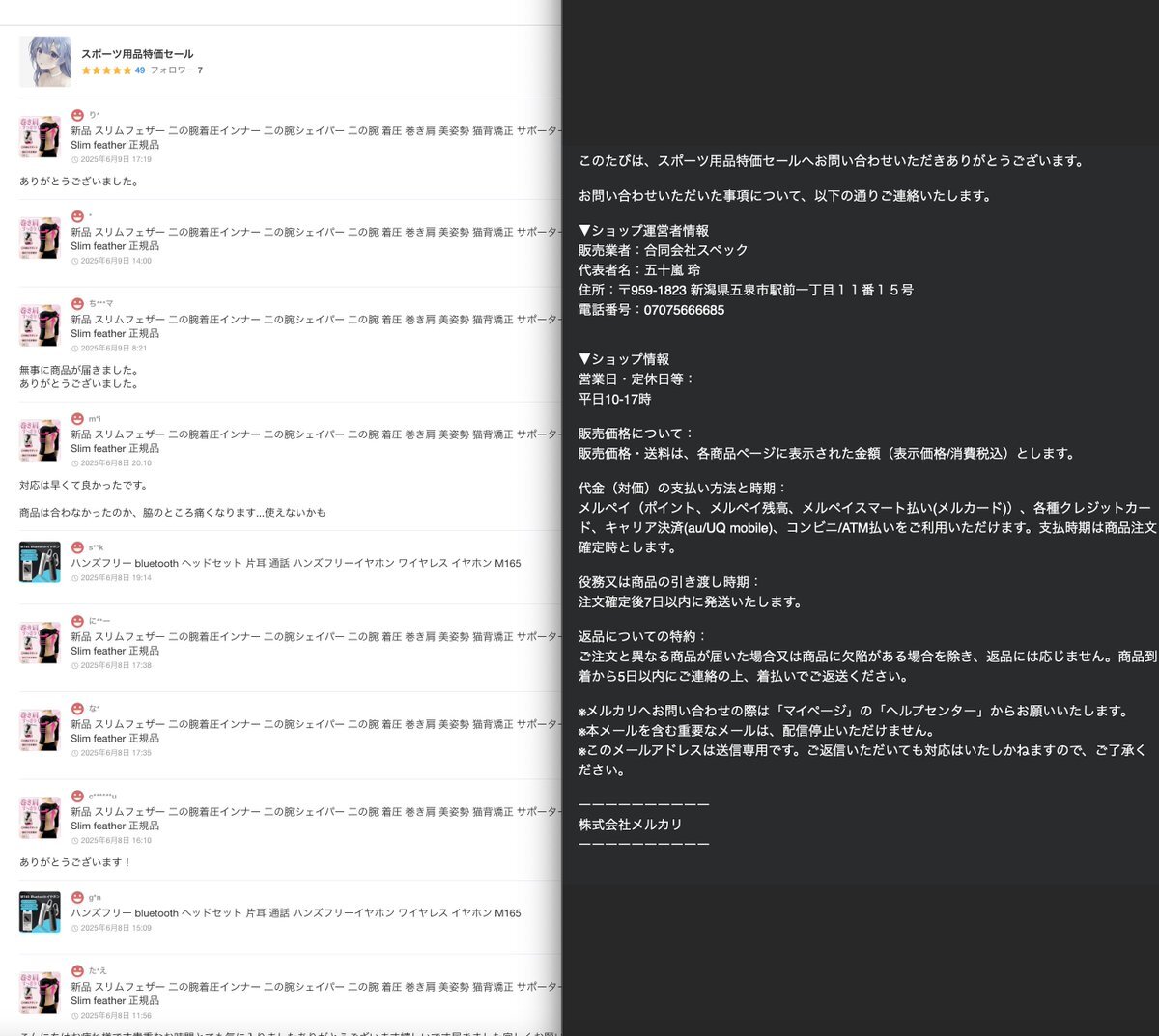The height and width of the screenshot is (1036, 1159).
Task: Click the 販売価格について： heading
Action: pos(636,434)
